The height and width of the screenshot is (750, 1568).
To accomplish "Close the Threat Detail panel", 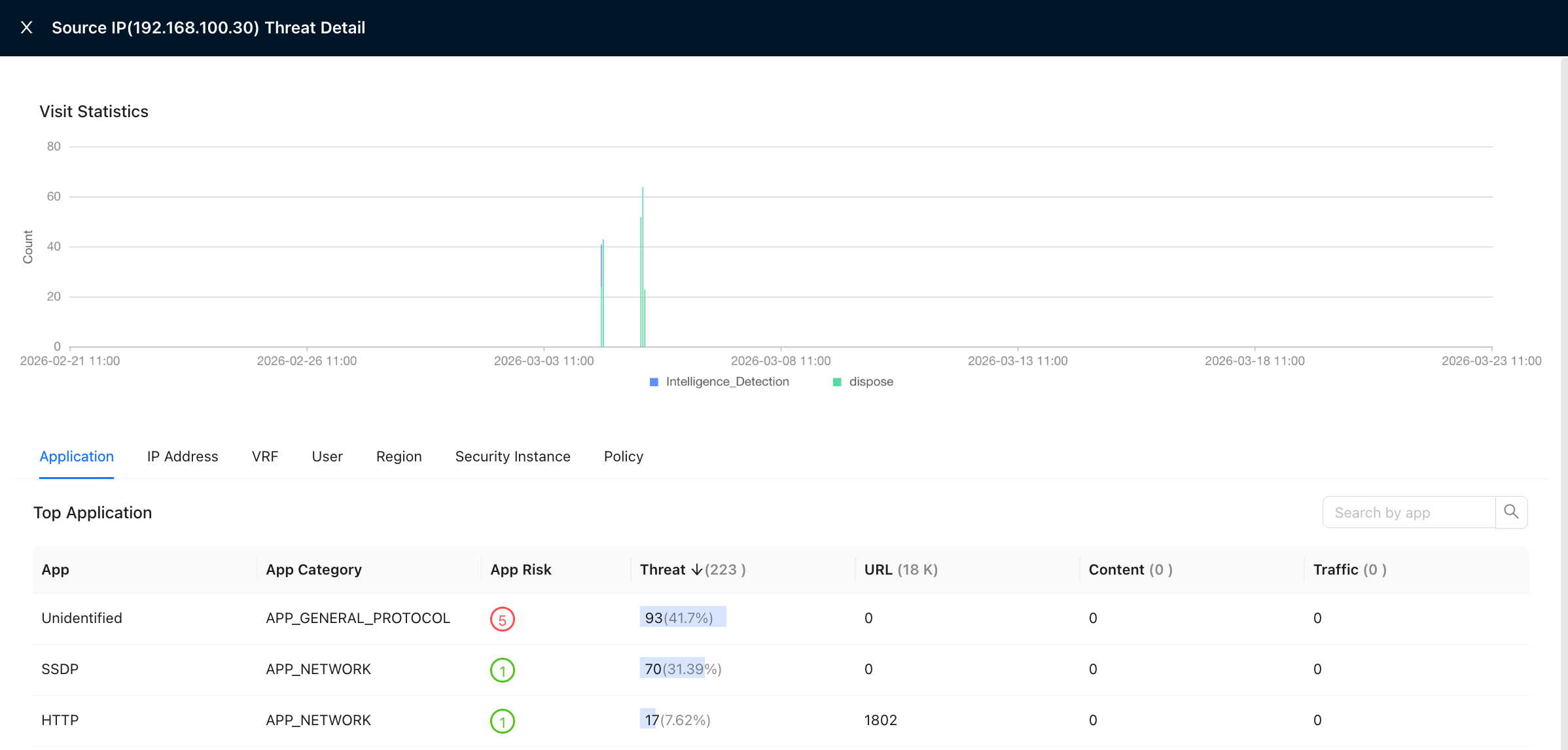I will (x=26, y=27).
